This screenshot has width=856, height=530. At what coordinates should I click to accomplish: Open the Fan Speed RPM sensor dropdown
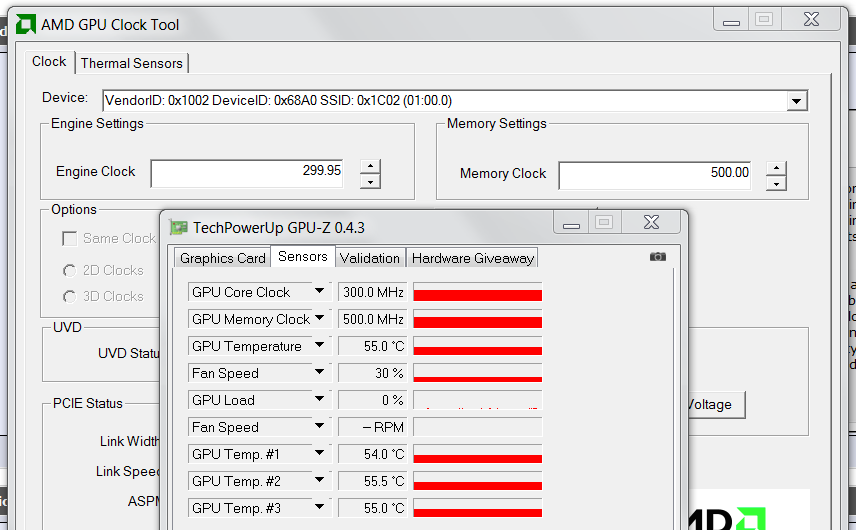click(319, 426)
